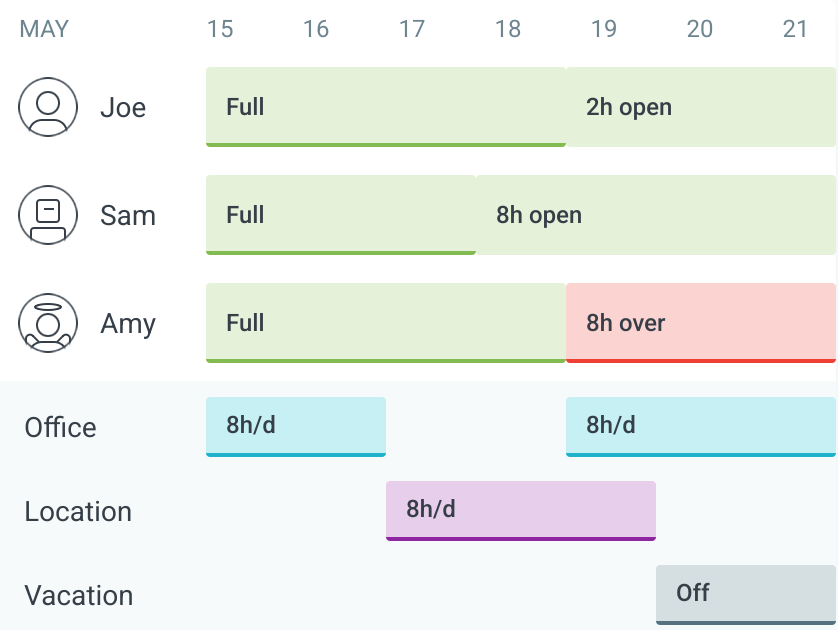Screen dimensions: 838x630
Task: Select Joe's Full workload bar
Action: pos(386,107)
